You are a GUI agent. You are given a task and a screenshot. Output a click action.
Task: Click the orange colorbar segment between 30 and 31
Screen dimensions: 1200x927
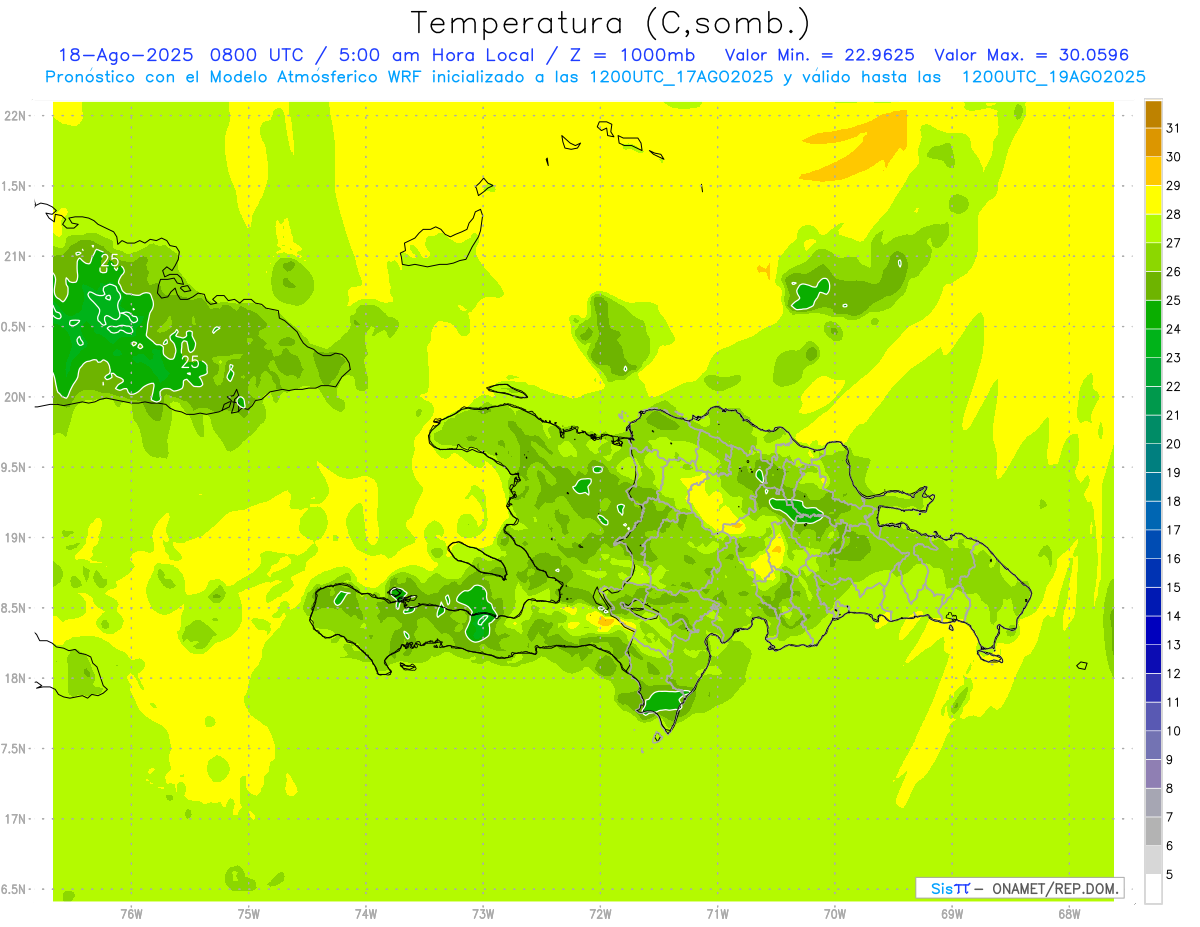coord(1153,142)
